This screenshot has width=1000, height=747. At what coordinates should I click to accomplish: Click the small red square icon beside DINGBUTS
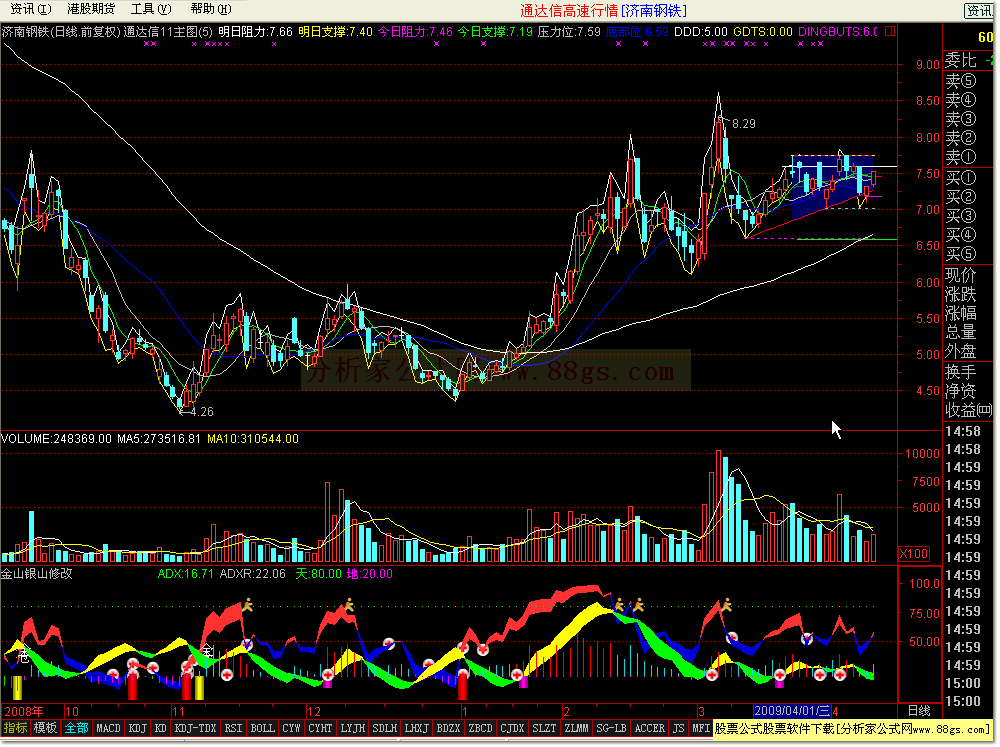tap(890, 31)
